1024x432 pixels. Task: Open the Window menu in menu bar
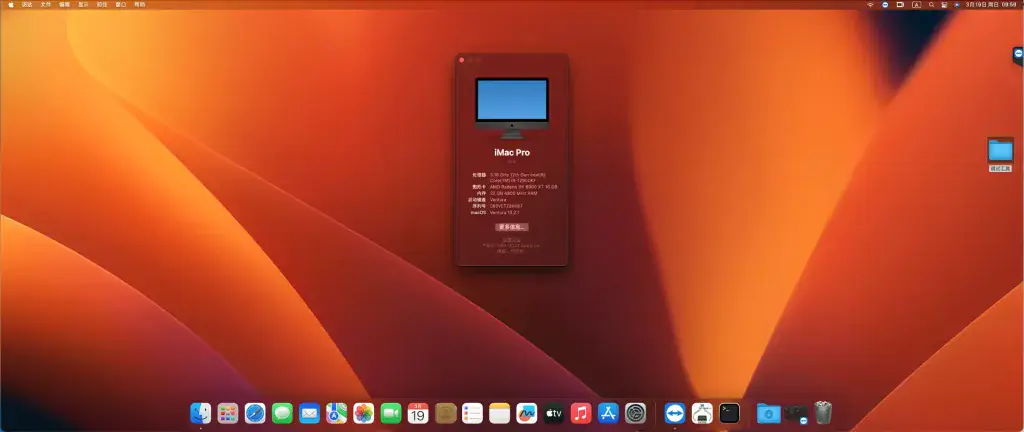(121, 5)
